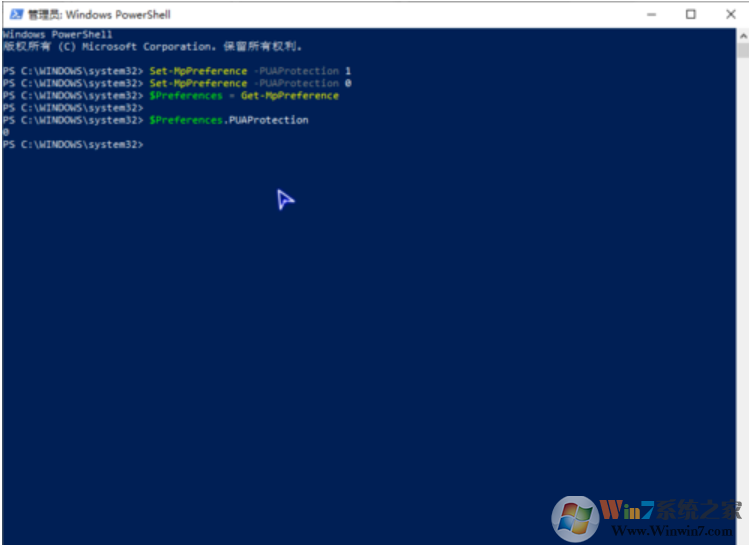
Task: Click the Www.Winwin7.com watermark text
Action: 672,531
